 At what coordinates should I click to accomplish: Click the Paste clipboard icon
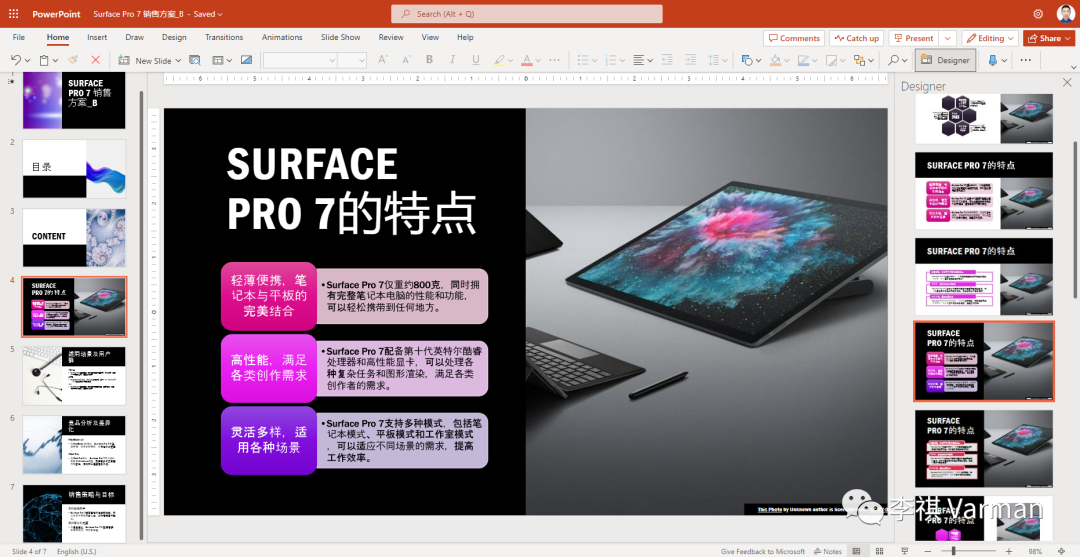point(44,61)
